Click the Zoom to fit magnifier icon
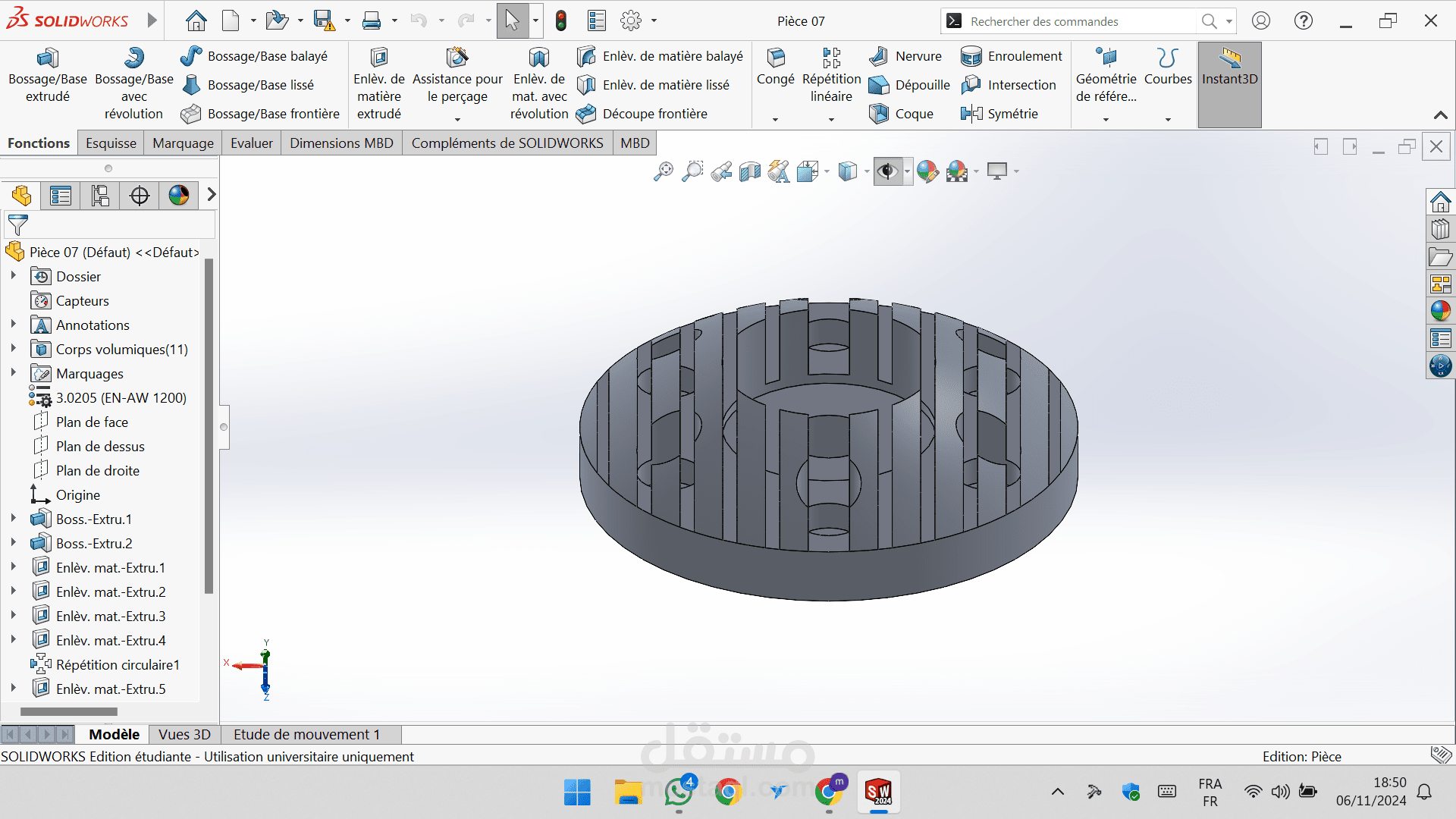1456x819 pixels. pyautogui.click(x=663, y=172)
